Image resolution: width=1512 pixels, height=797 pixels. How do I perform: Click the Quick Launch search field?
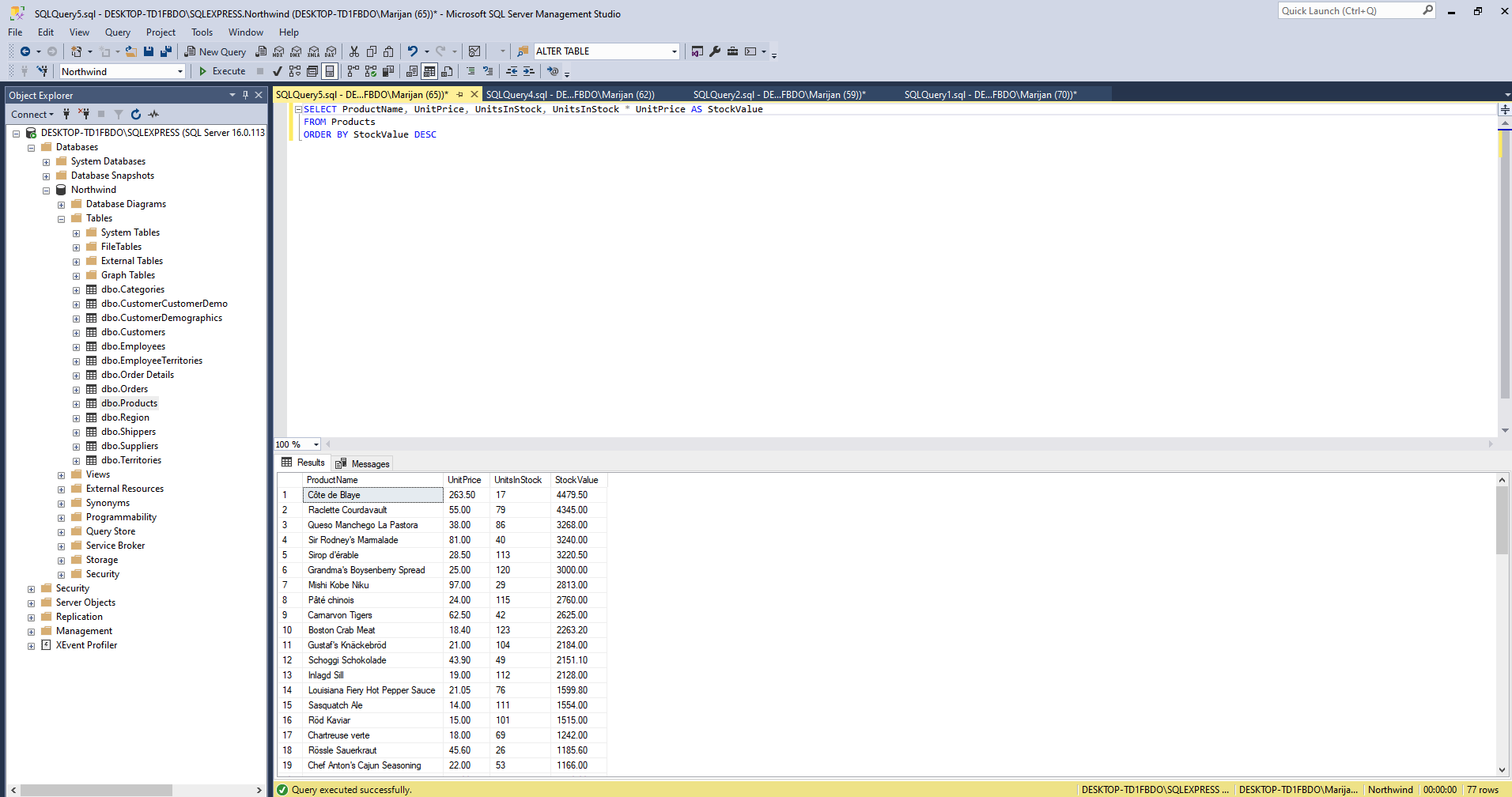pyautogui.click(x=1356, y=10)
